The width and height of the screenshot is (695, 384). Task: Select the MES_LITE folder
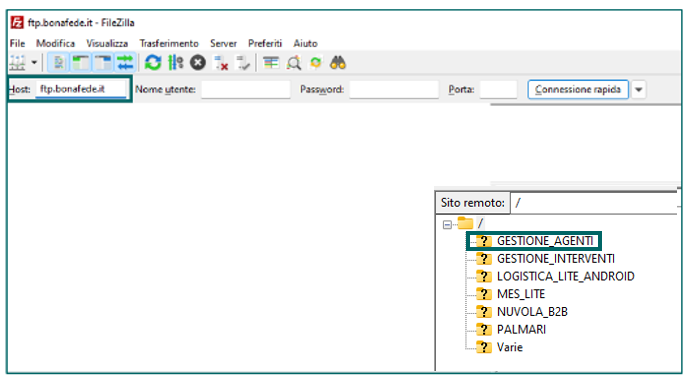pyautogui.click(x=510, y=294)
